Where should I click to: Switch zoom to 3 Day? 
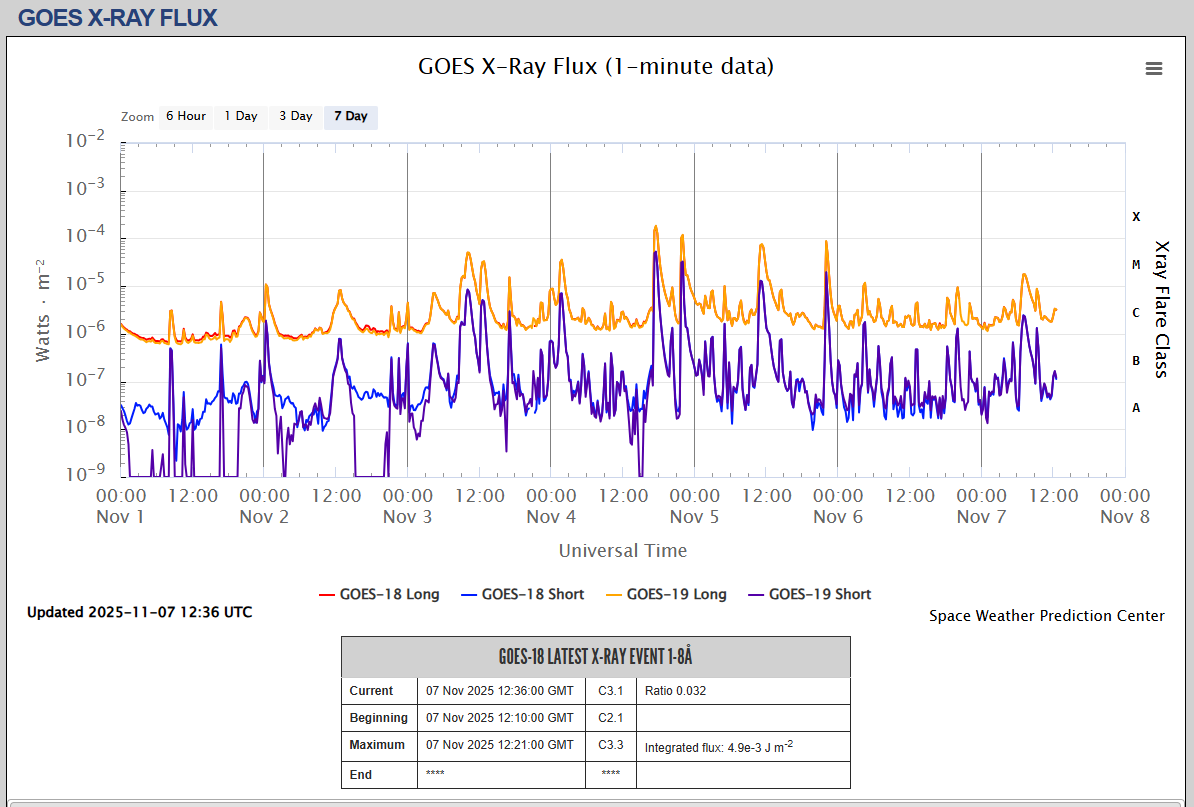click(295, 116)
